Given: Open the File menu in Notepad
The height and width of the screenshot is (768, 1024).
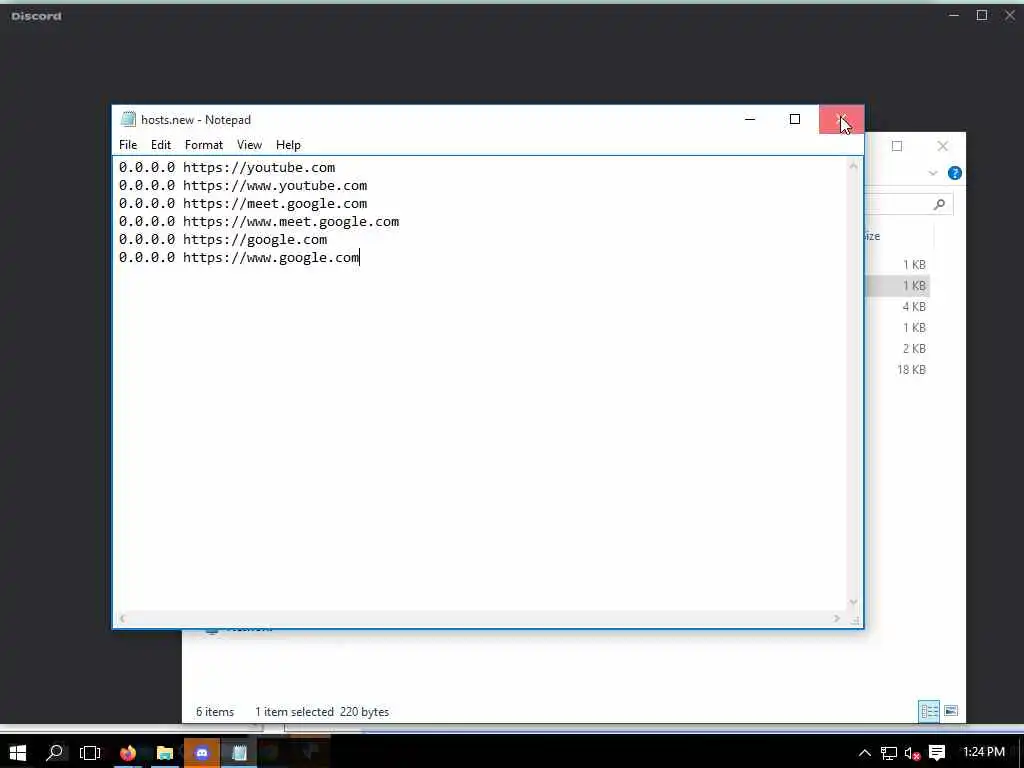Looking at the screenshot, I should (128, 145).
